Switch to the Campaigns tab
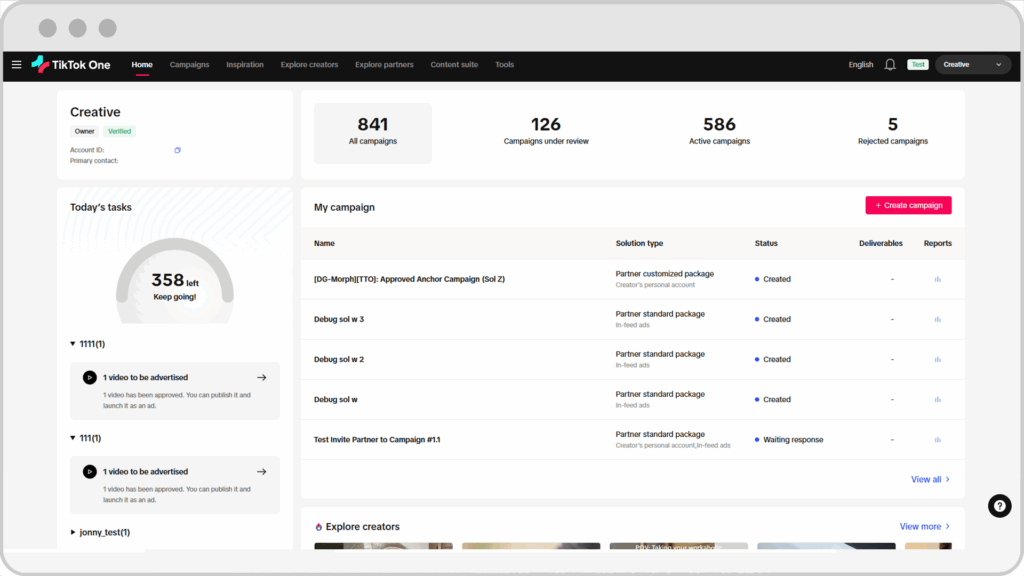 tap(189, 65)
